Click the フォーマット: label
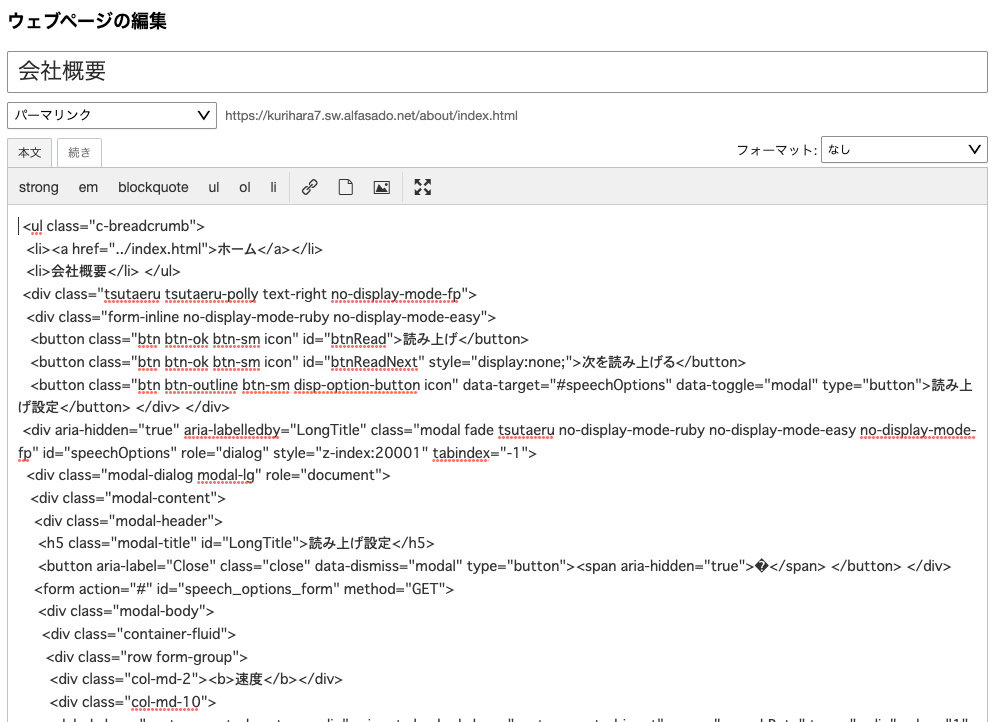1001x722 pixels. click(776, 150)
